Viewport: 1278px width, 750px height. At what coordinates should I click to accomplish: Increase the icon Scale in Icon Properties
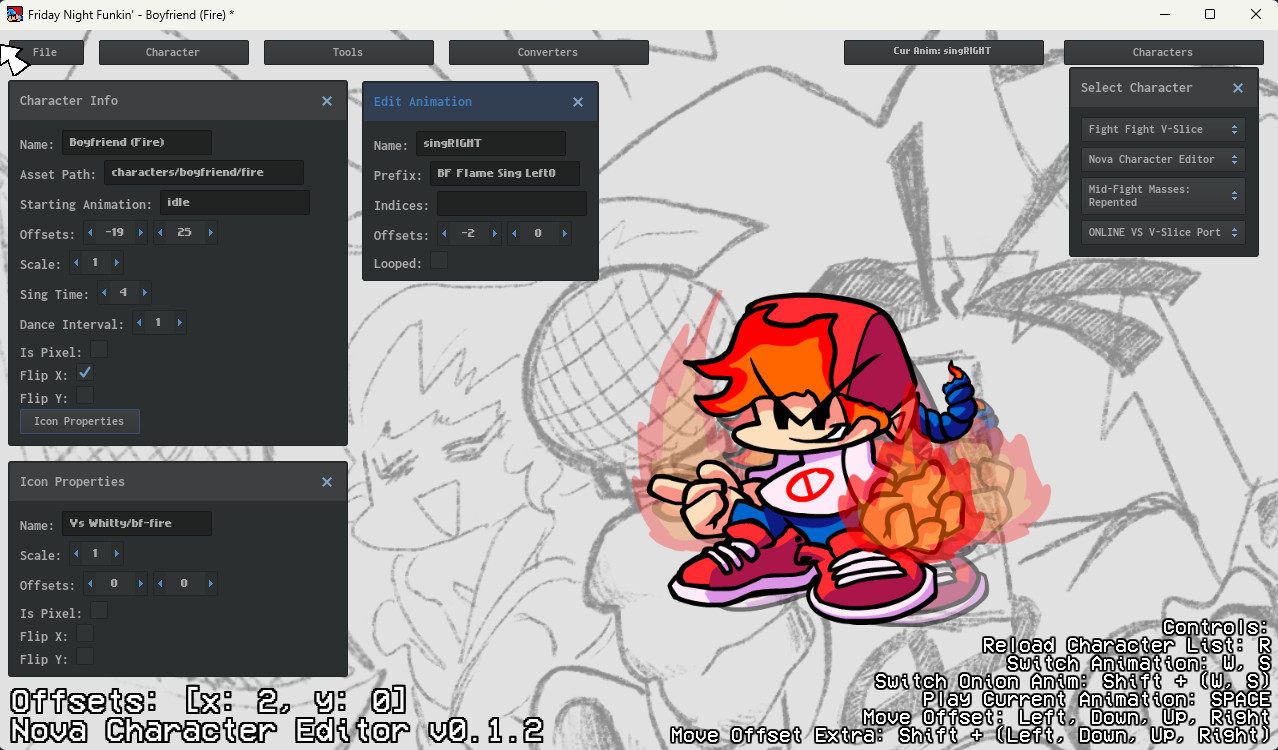(x=119, y=553)
